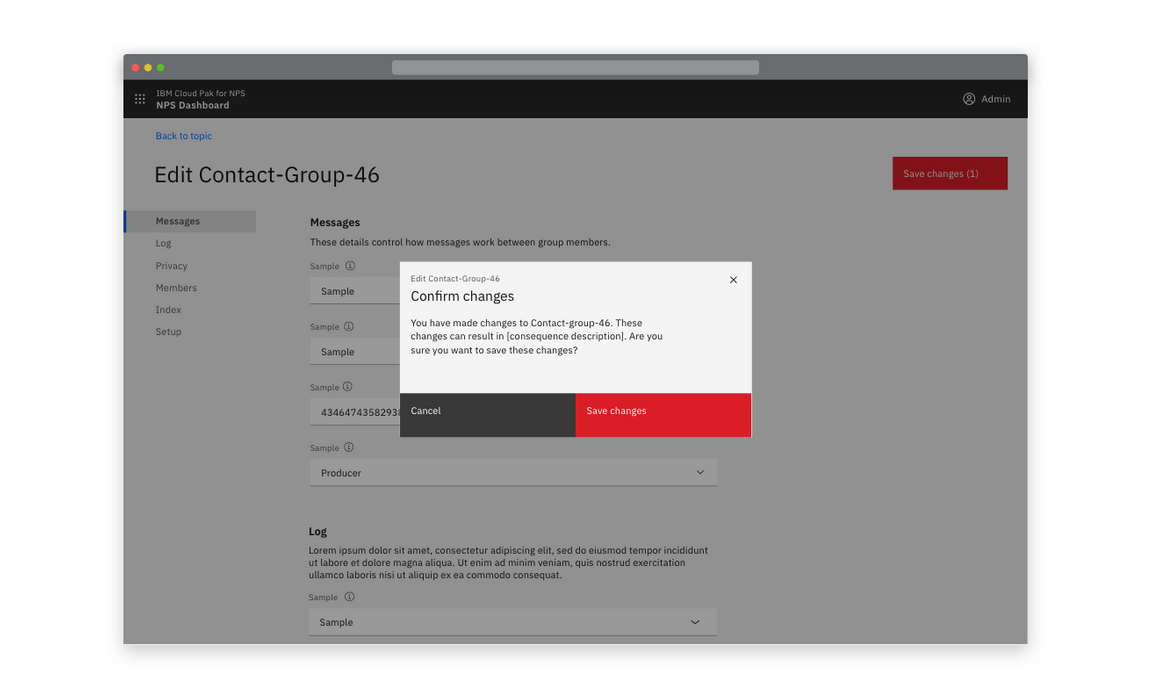Click the Producer dropdown chevron

[700, 472]
